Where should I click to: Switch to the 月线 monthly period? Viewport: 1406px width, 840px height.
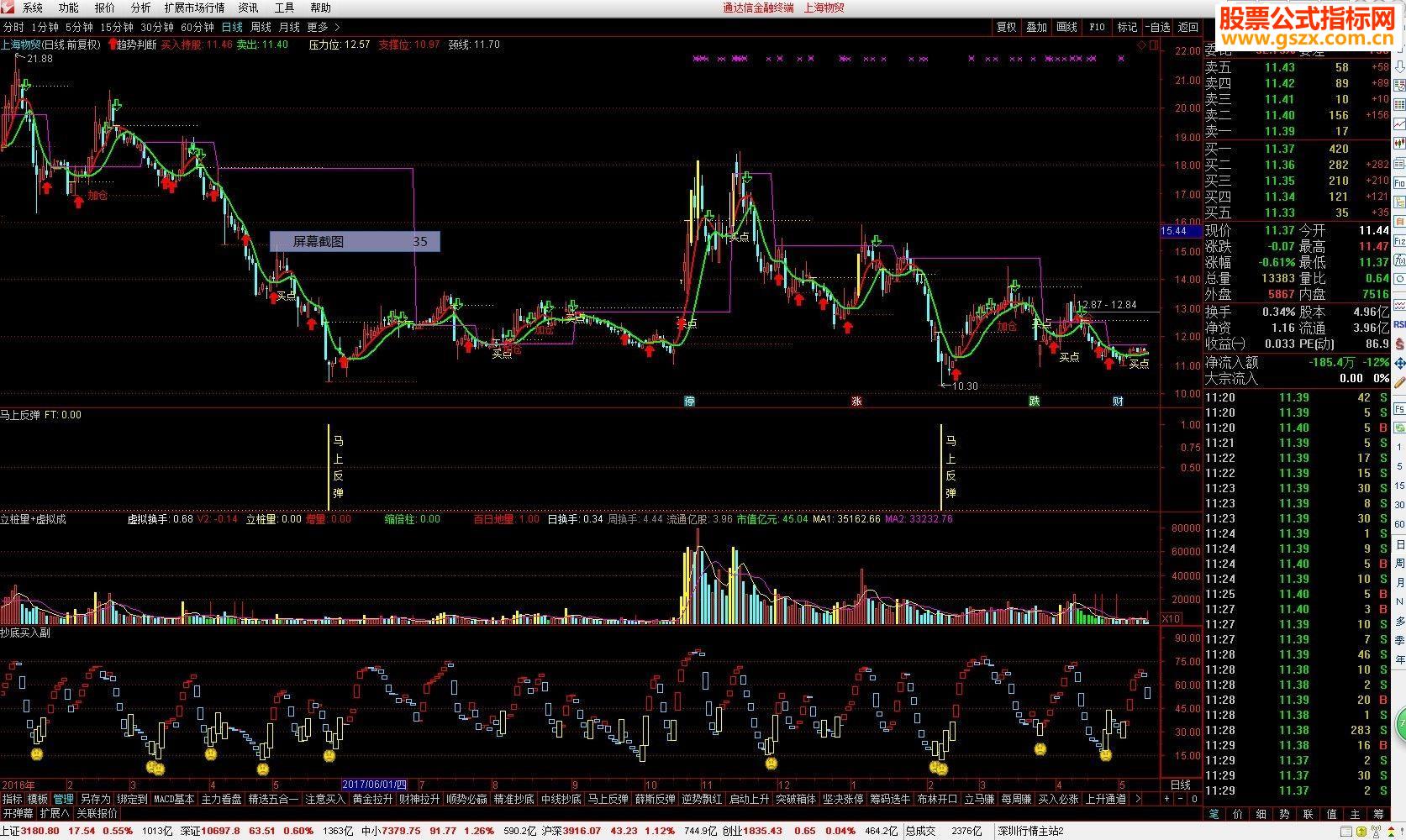[289, 27]
